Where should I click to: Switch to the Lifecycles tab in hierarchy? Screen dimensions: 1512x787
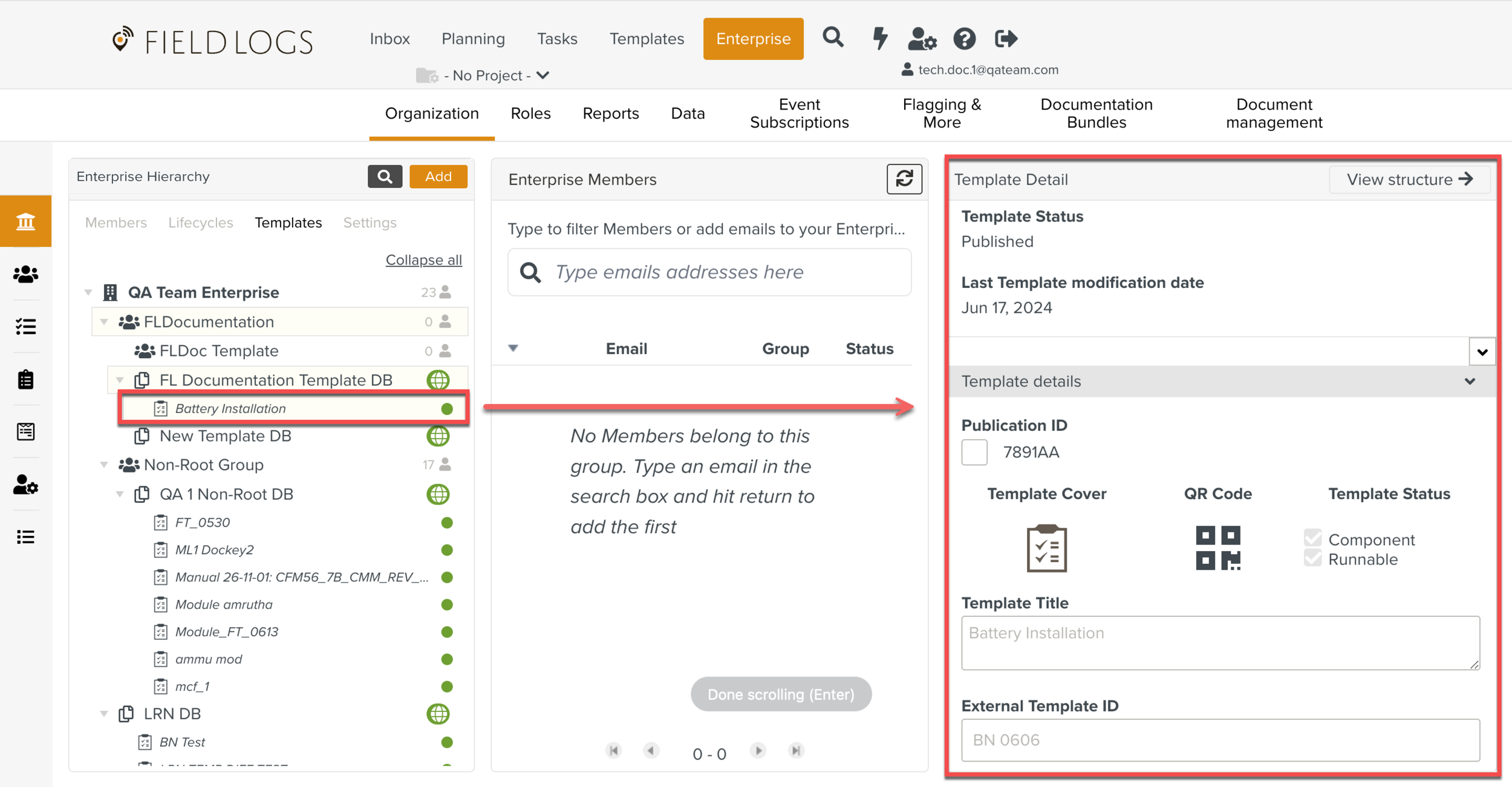[200, 223]
